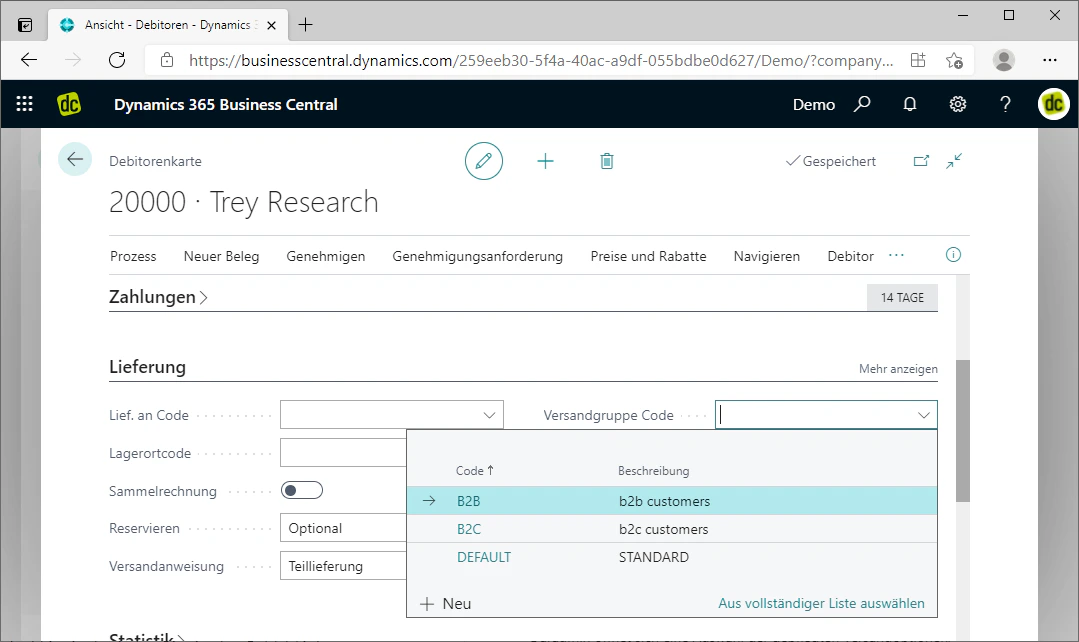The image size is (1079, 642).
Task: Create a new record with plus icon
Action: pos(545,161)
